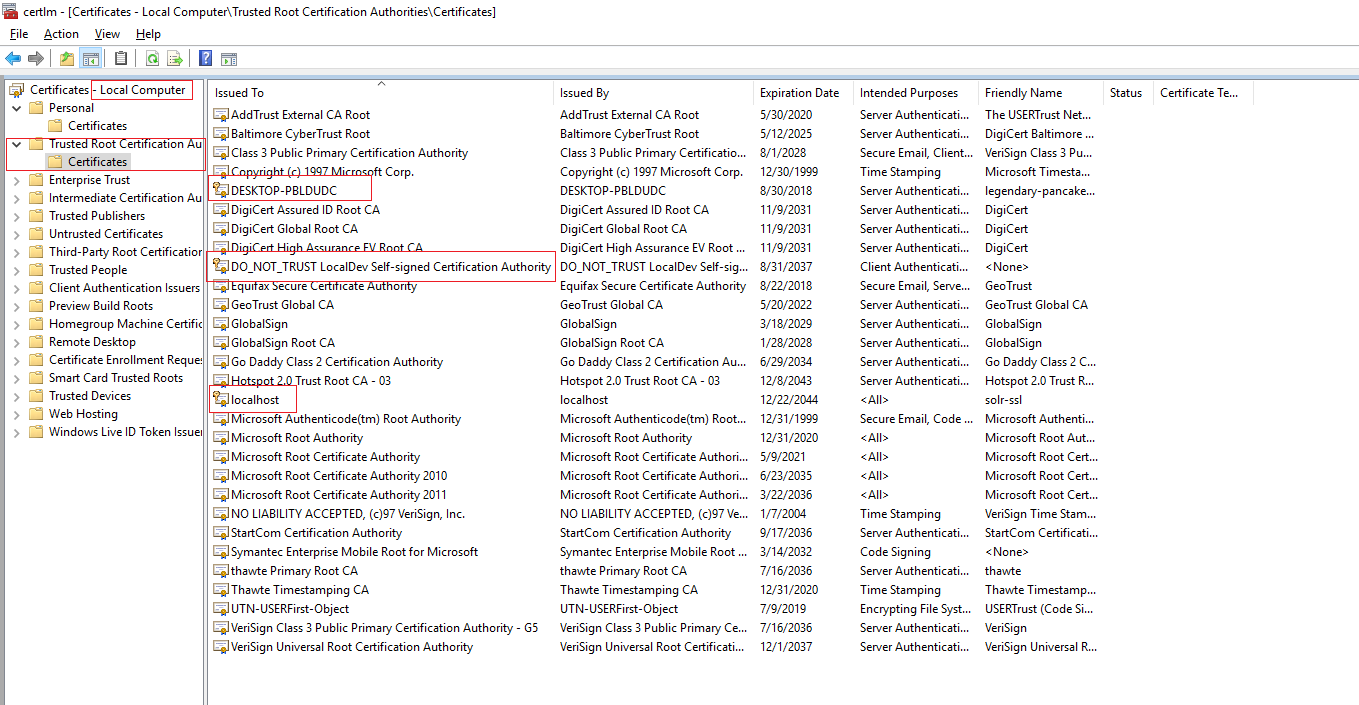1359x705 pixels.
Task: Collapse the Trusted Root Certification Authorities node
Action: point(16,143)
